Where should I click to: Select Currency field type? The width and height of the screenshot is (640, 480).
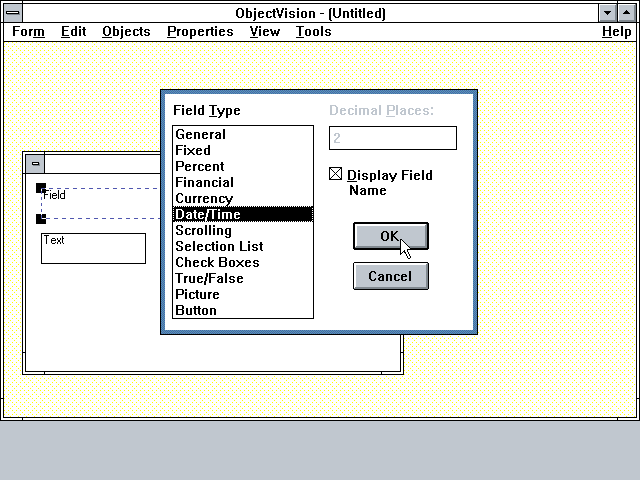tap(243, 198)
